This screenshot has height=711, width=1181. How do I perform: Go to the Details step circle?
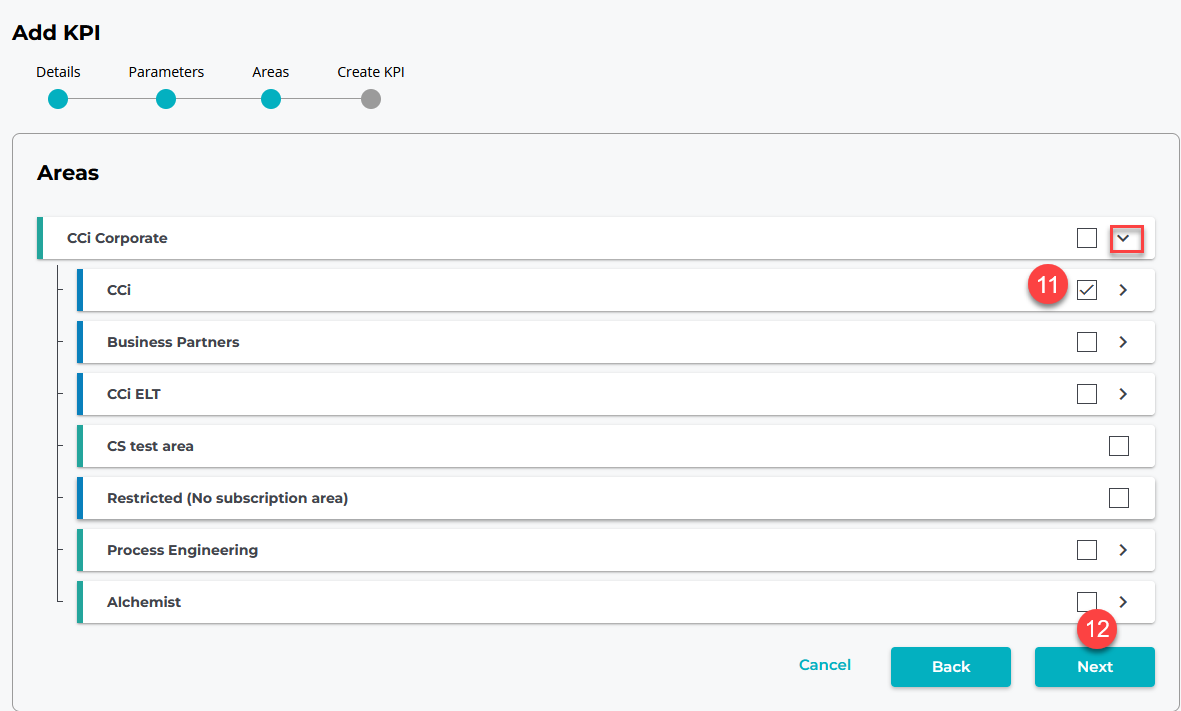pyautogui.click(x=58, y=99)
